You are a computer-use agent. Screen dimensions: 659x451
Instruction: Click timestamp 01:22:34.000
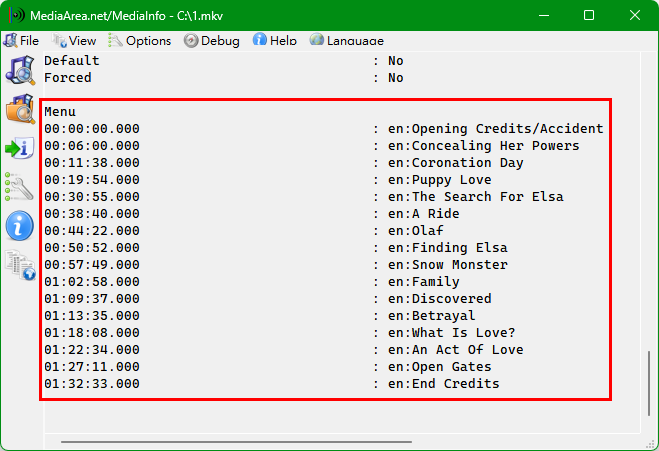92,350
